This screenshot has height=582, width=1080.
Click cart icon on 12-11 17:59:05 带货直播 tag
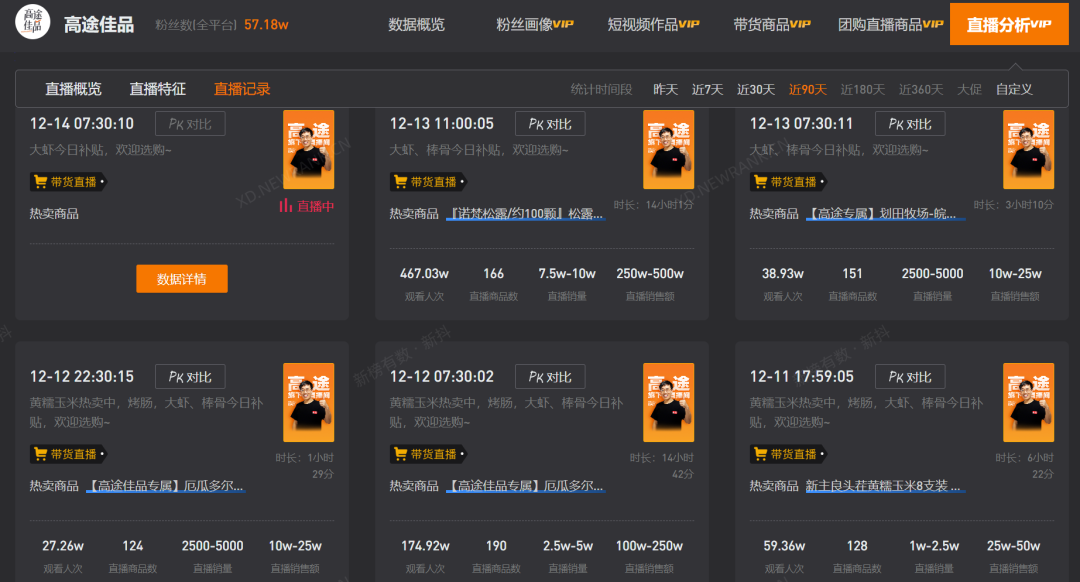pos(760,454)
